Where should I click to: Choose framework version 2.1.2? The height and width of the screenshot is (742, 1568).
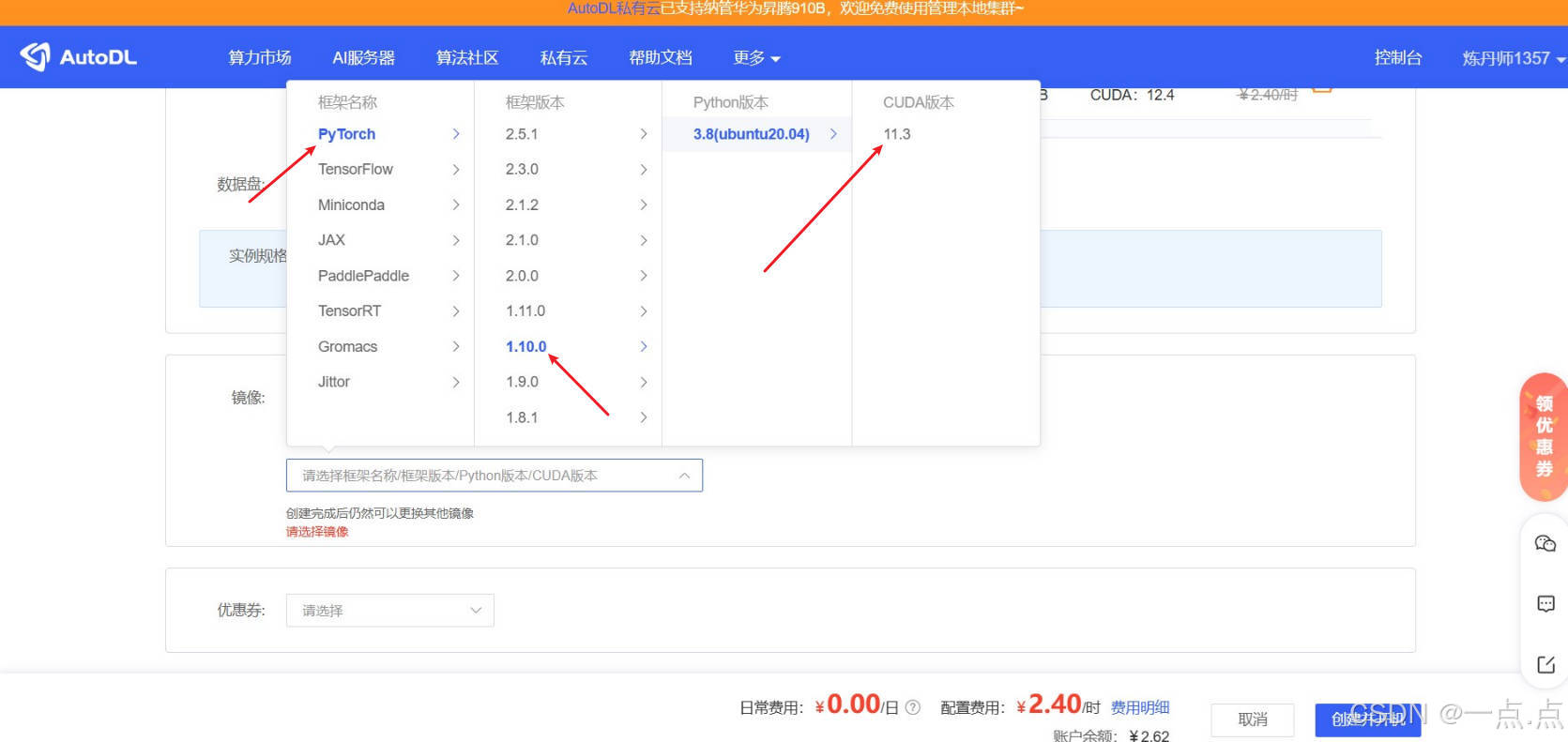coord(569,204)
